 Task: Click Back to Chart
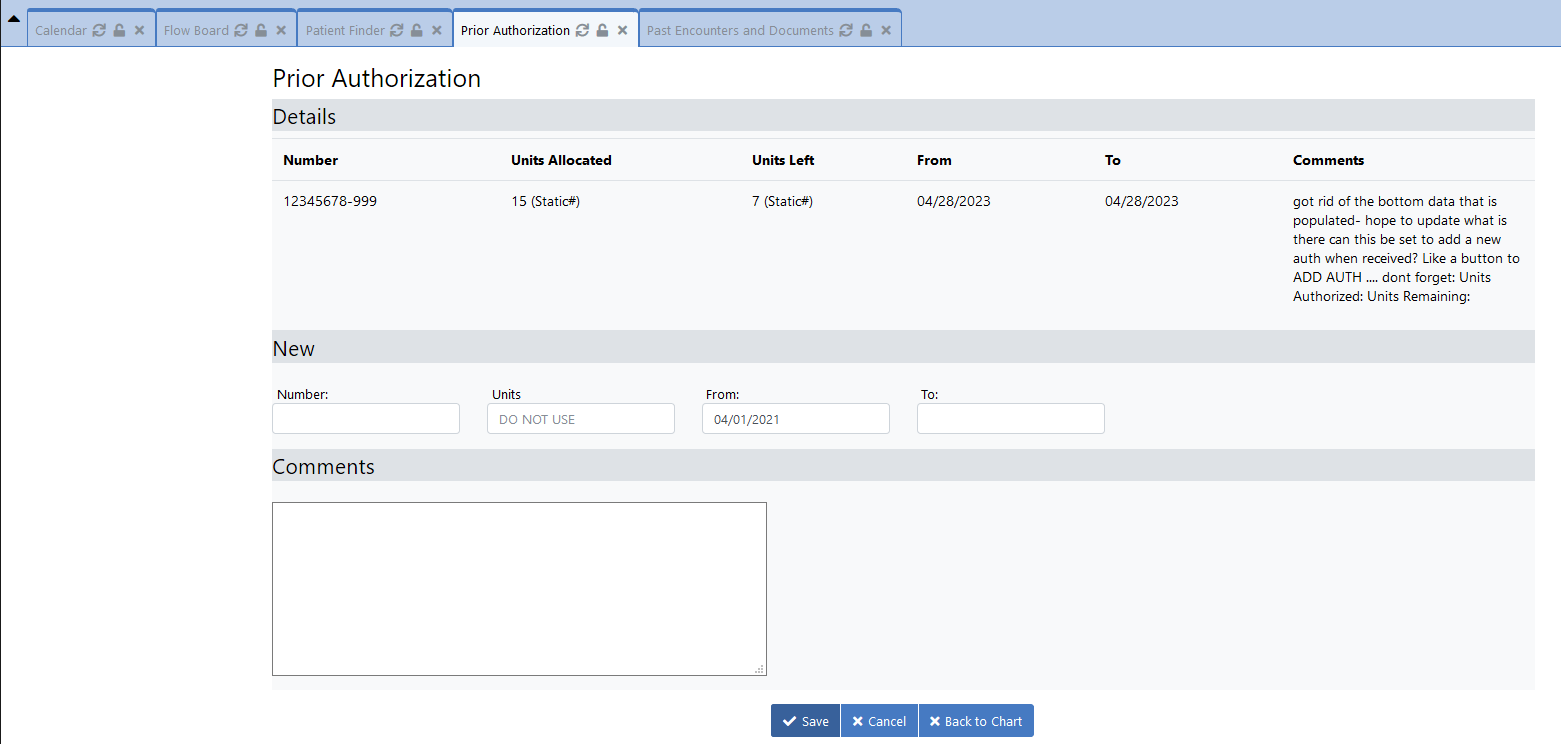point(976,720)
